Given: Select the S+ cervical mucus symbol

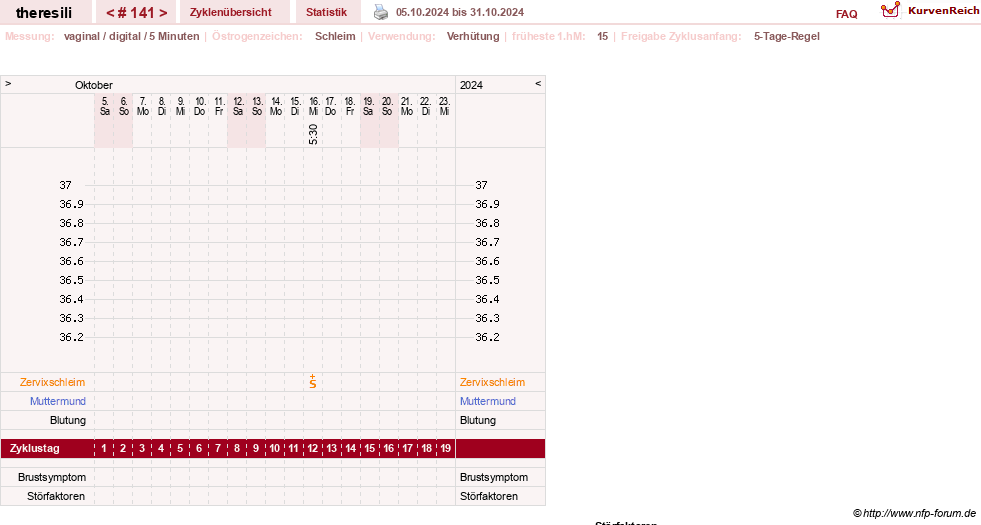Looking at the screenshot, I should click(313, 382).
